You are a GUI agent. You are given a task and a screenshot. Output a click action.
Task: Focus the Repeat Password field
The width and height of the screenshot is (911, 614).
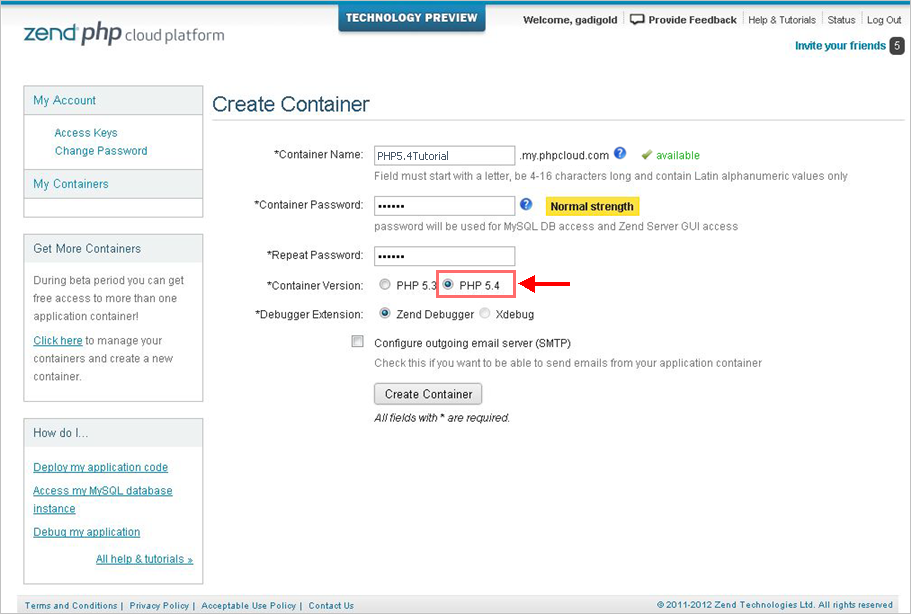[x=444, y=256]
